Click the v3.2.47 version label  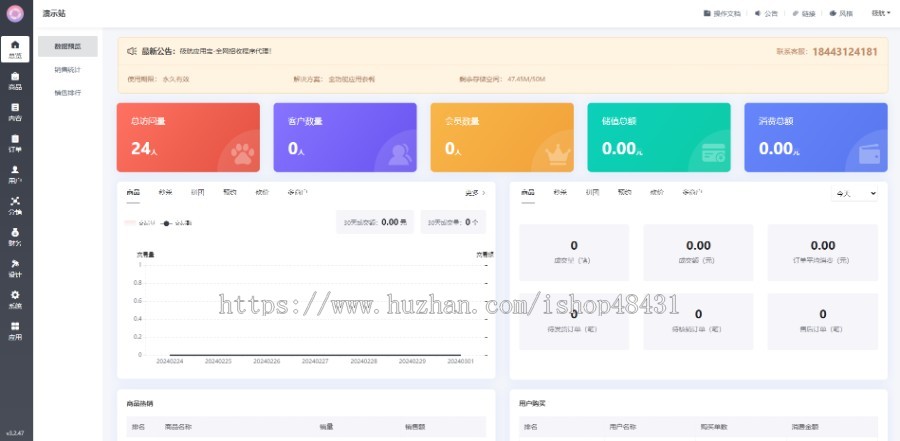[x=15, y=432]
